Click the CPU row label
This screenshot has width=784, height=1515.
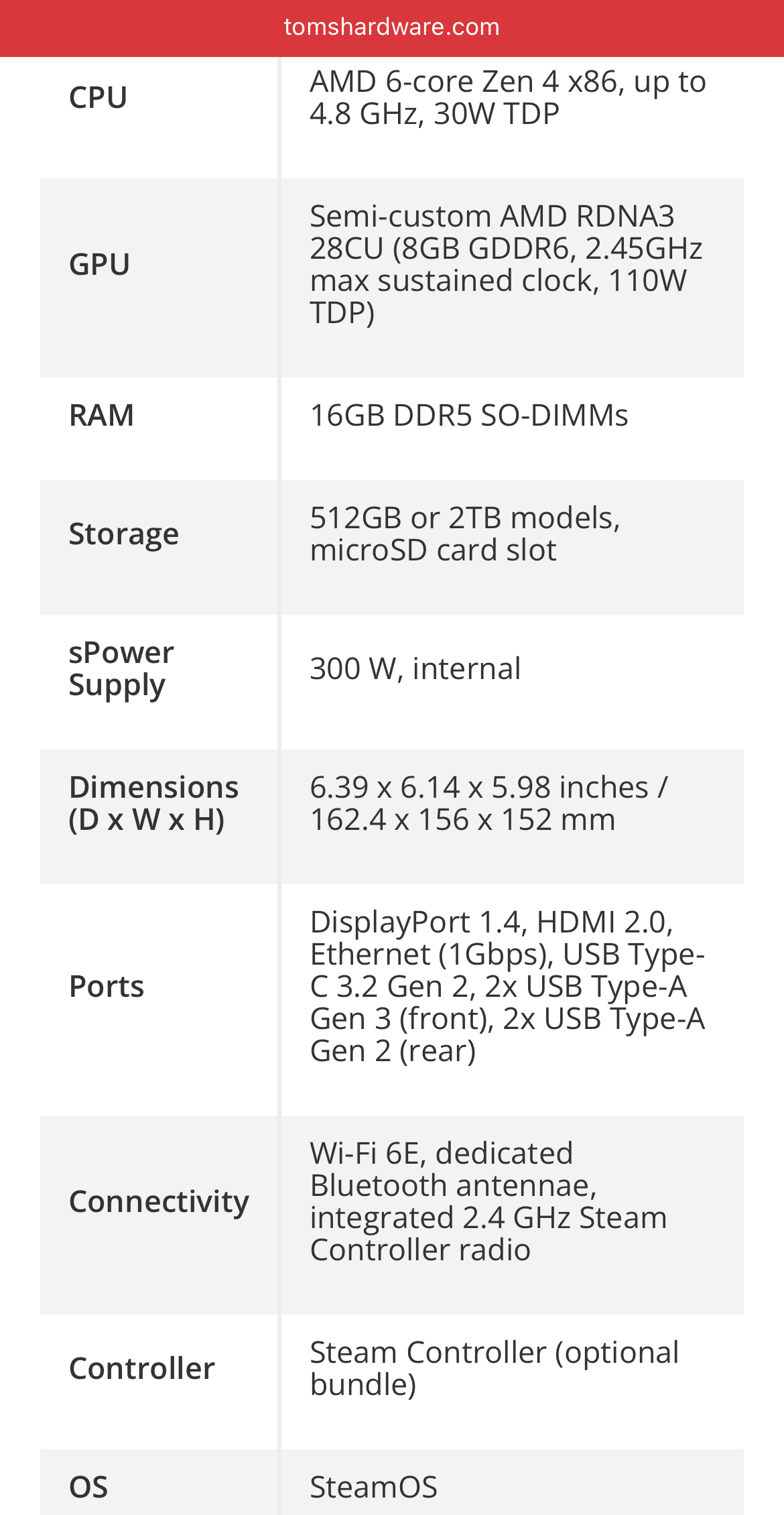click(x=99, y=98)
